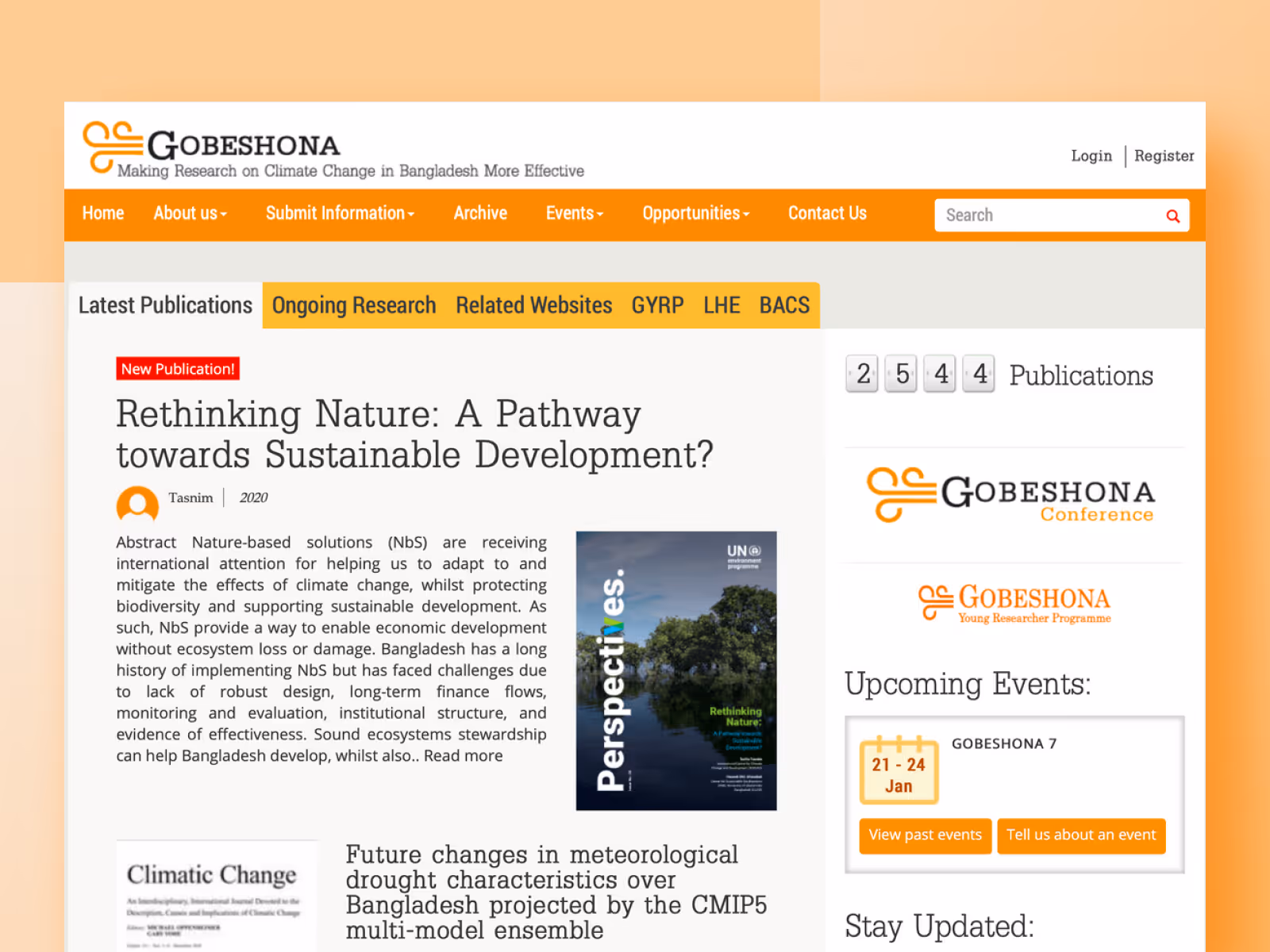Open Contact Us page
Image resolution: width=1270 pixels, height=952 pixels.
(827, 213)
